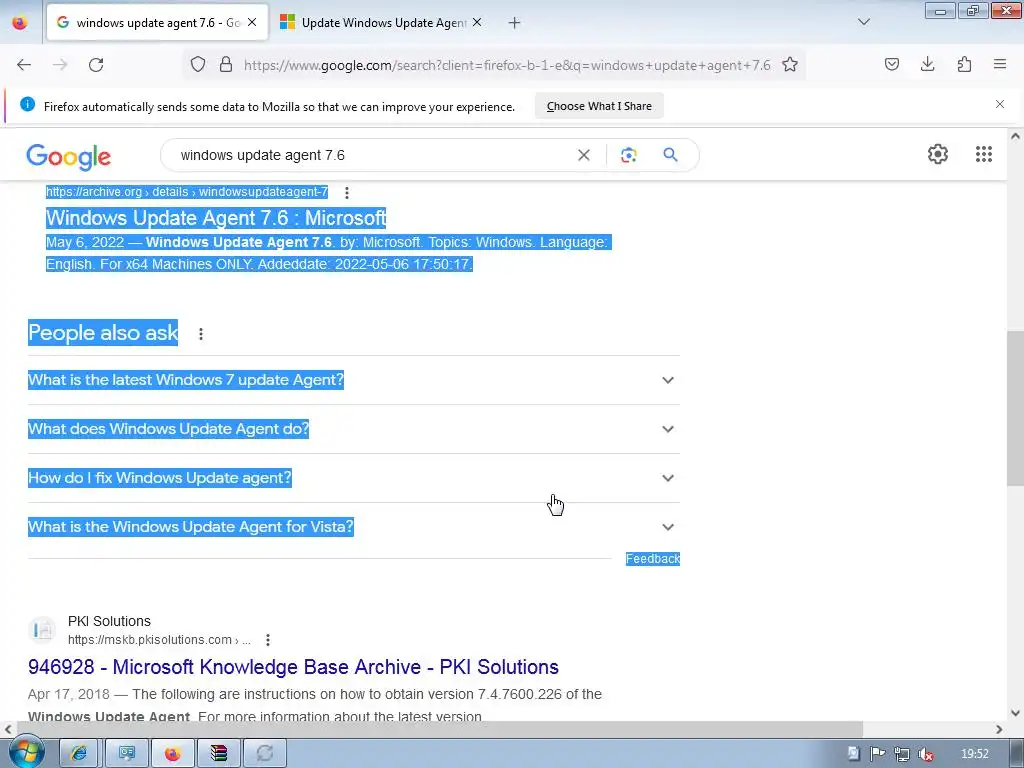Click the archive.org breadcrumb URL

click(187, 192)
